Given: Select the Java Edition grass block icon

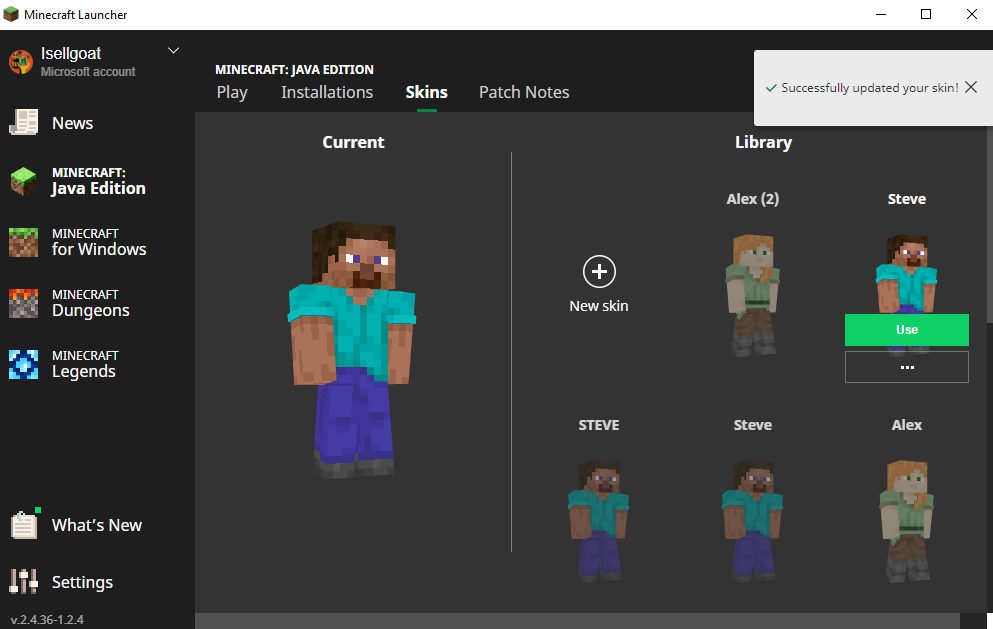Looking at the screenshot, I should pyautogui.click(x=23, y=181).
